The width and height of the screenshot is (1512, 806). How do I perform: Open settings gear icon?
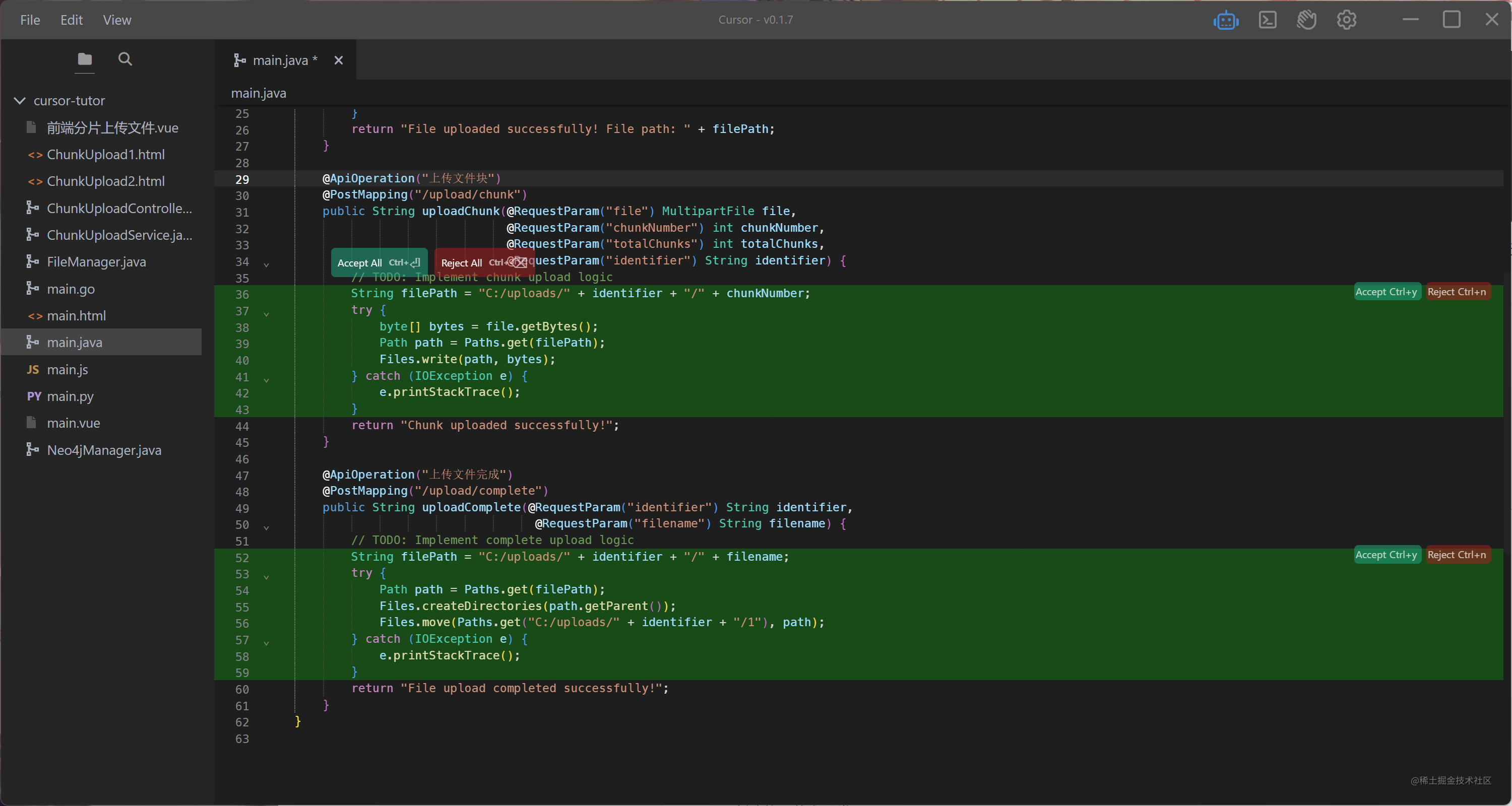point(1347,20)
